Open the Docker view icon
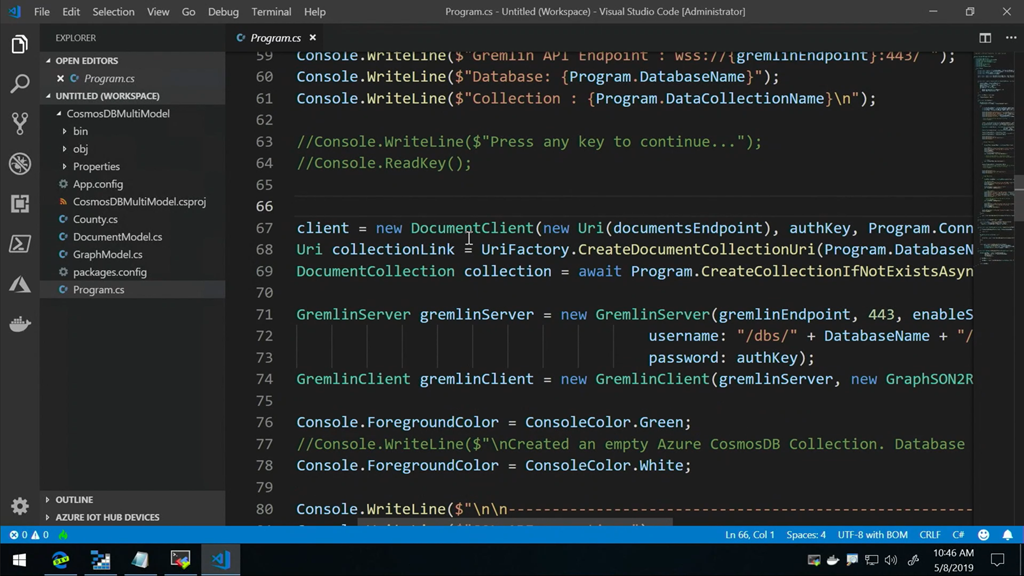The image size is (1024, 576). (x=19, y=324)
